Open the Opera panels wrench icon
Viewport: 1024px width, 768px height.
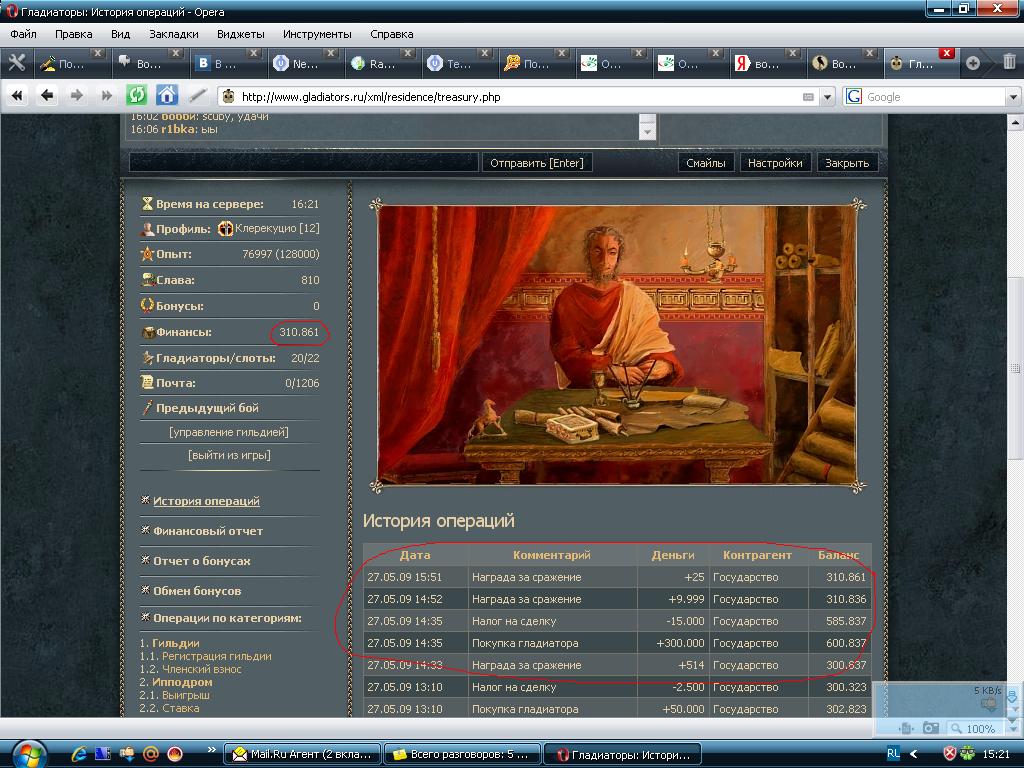16,63
